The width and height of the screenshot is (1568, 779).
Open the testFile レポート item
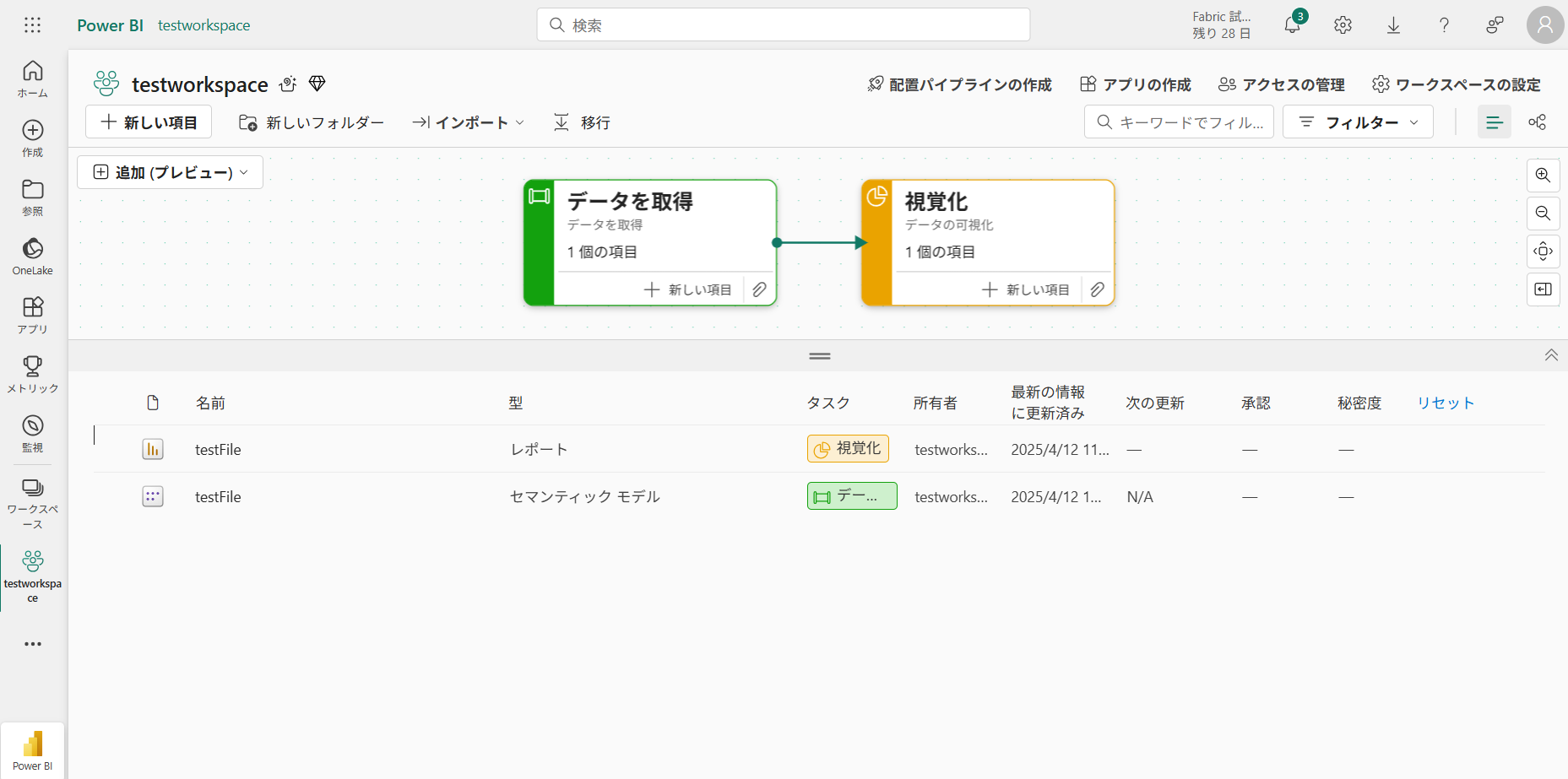pos(218,450)
